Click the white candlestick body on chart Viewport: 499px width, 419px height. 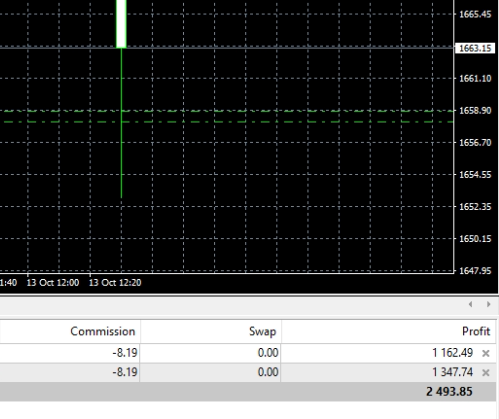(121, 23)
